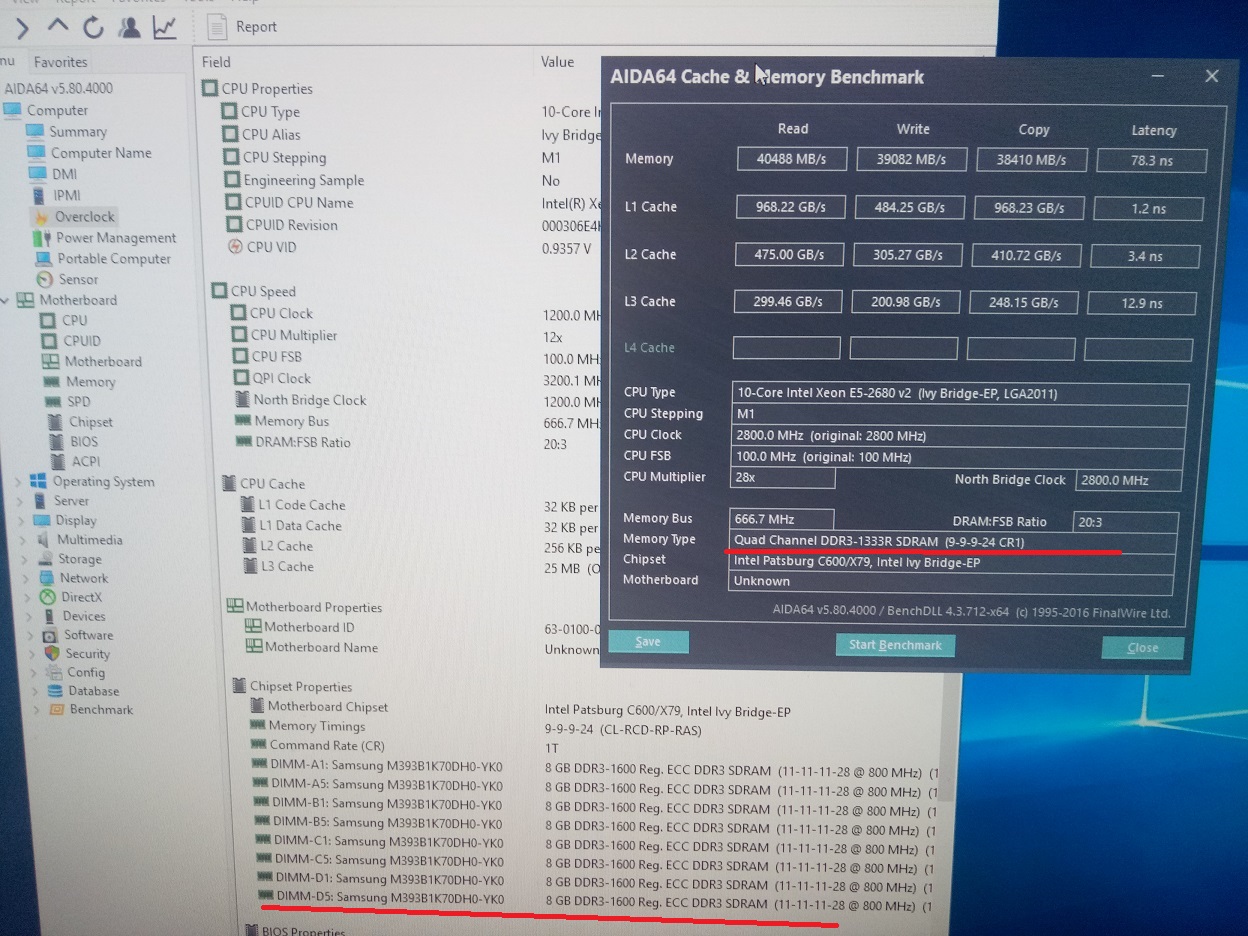Click the Config tree icon

[52, 672]
